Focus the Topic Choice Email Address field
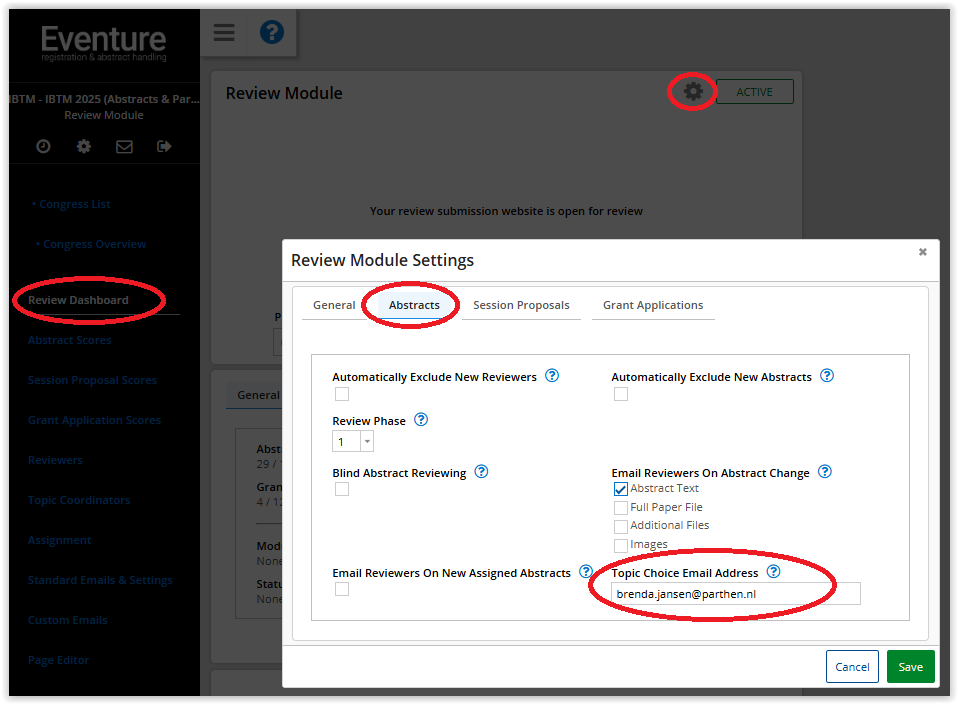This screenshot has height=704, width=958. pos(736,593)
